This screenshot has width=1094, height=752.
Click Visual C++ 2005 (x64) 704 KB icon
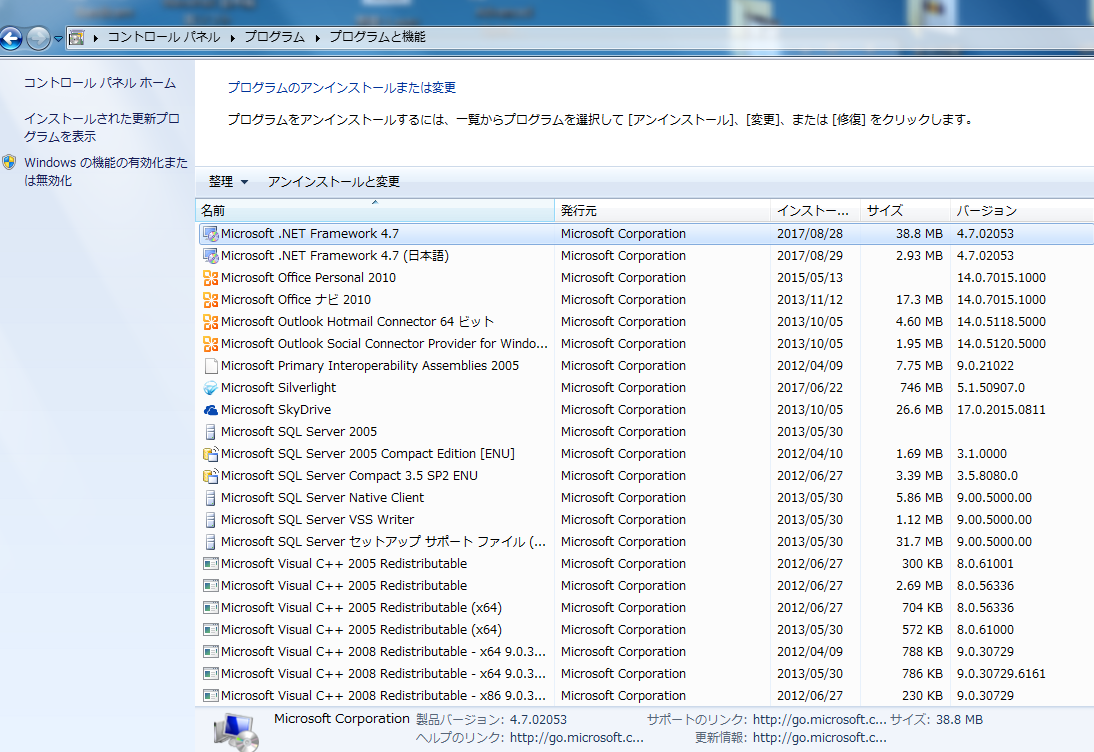(210, 608)
